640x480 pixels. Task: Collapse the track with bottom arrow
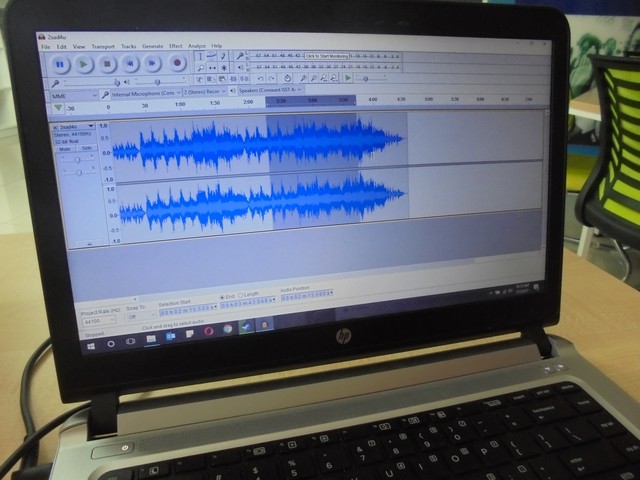pos(90,242)
